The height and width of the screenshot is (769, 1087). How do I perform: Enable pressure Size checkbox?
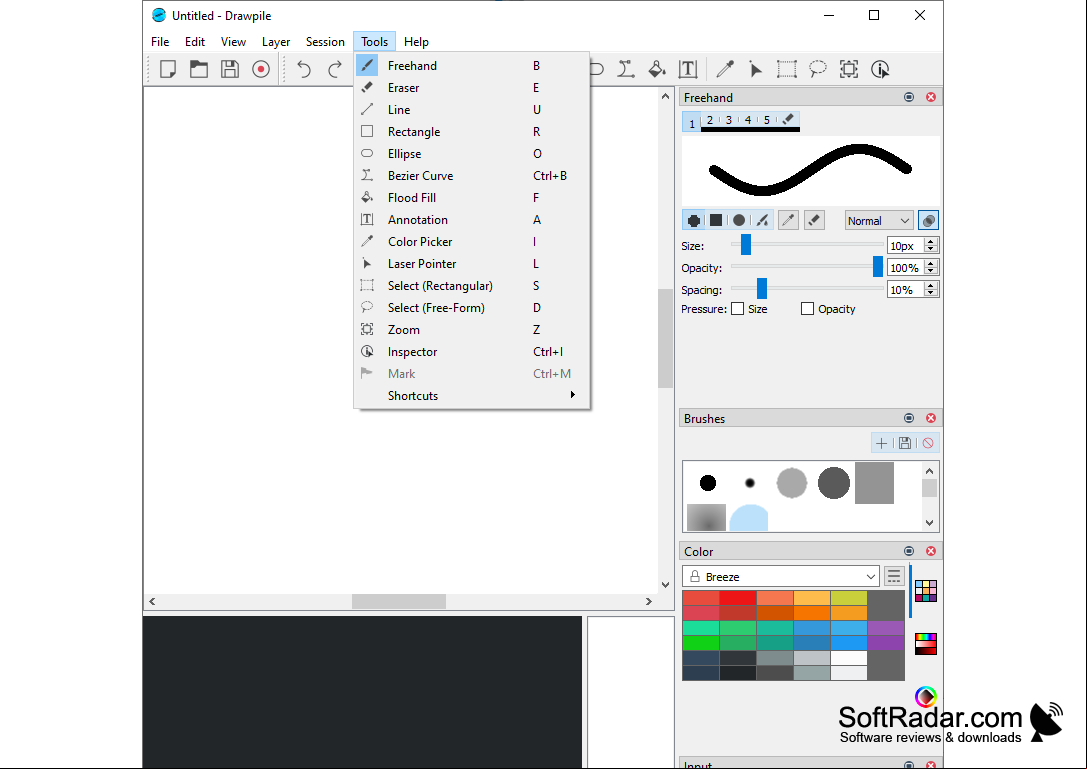(x=738, y=309)
